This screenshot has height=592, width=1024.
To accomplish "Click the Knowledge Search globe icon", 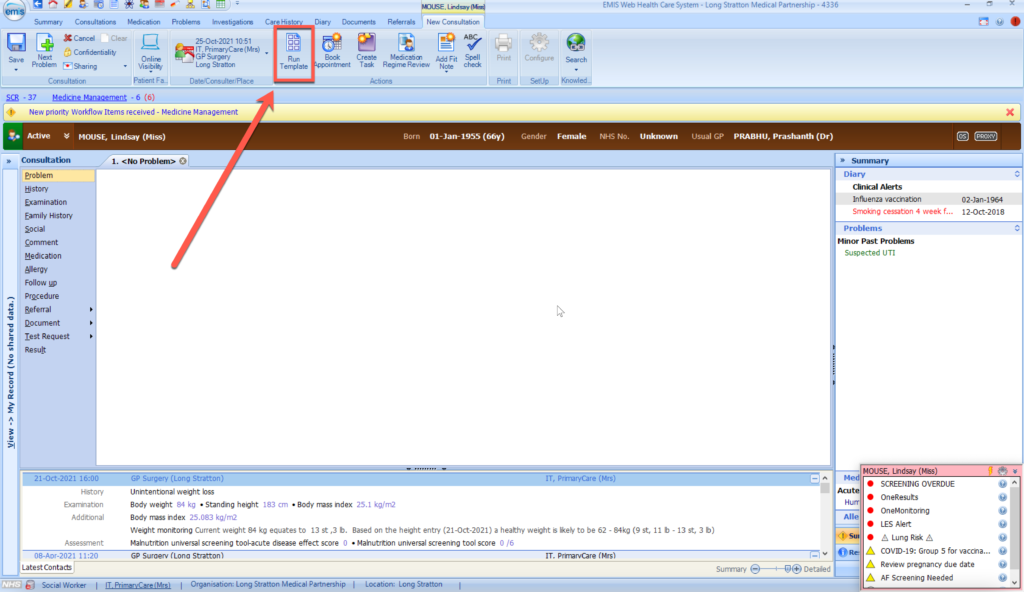I will (575, 44).
